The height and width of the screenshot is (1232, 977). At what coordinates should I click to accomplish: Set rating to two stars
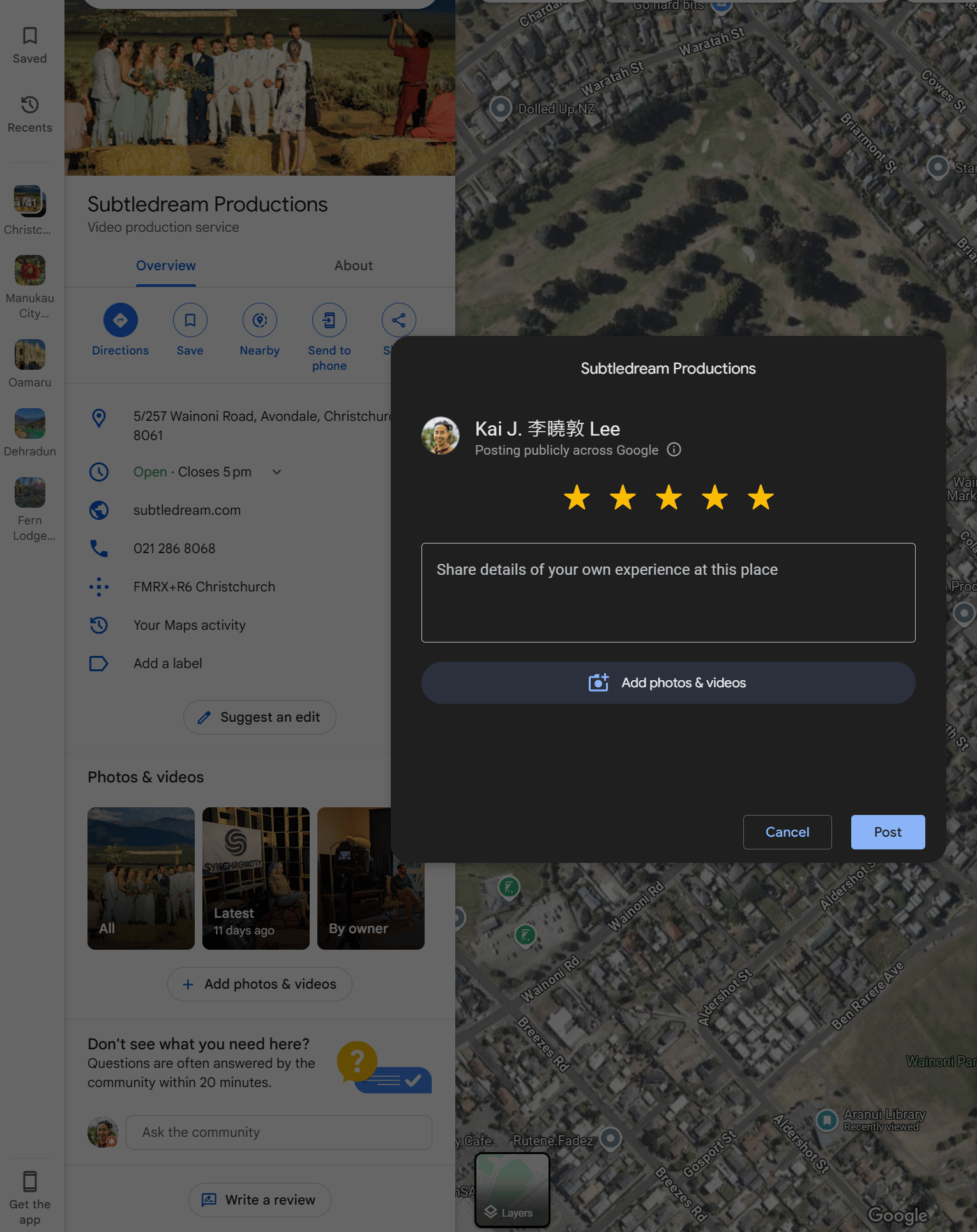[623, 498]
